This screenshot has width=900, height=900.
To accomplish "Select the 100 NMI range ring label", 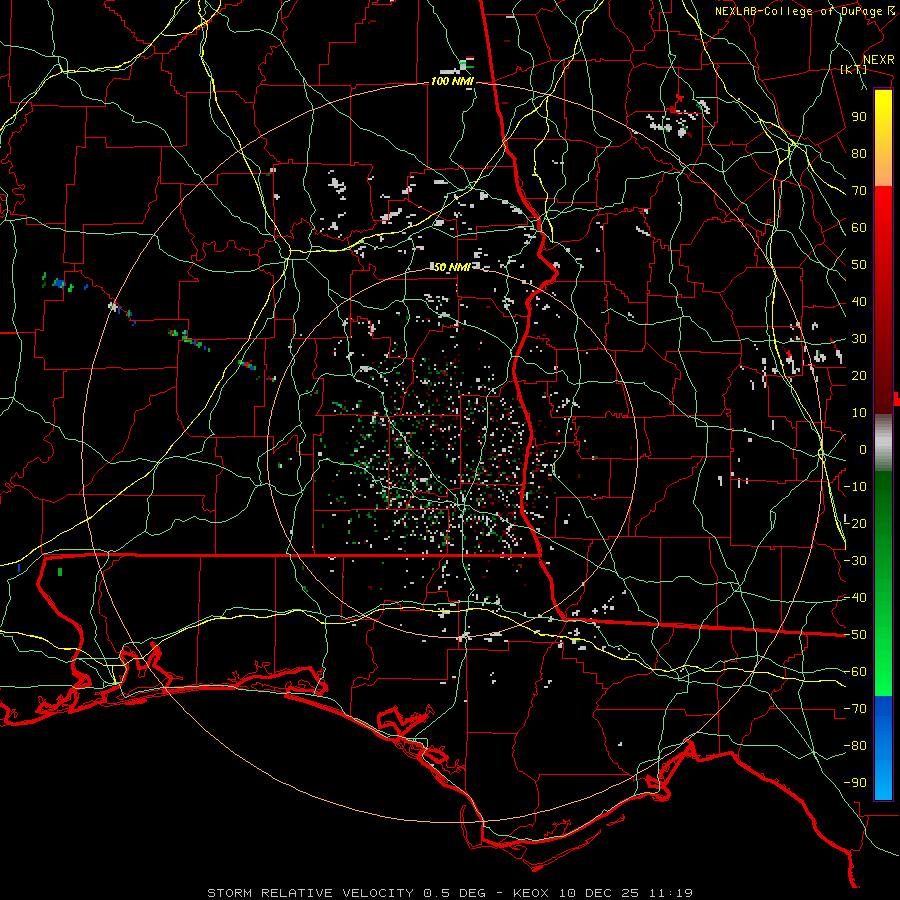I will [452, 82].
